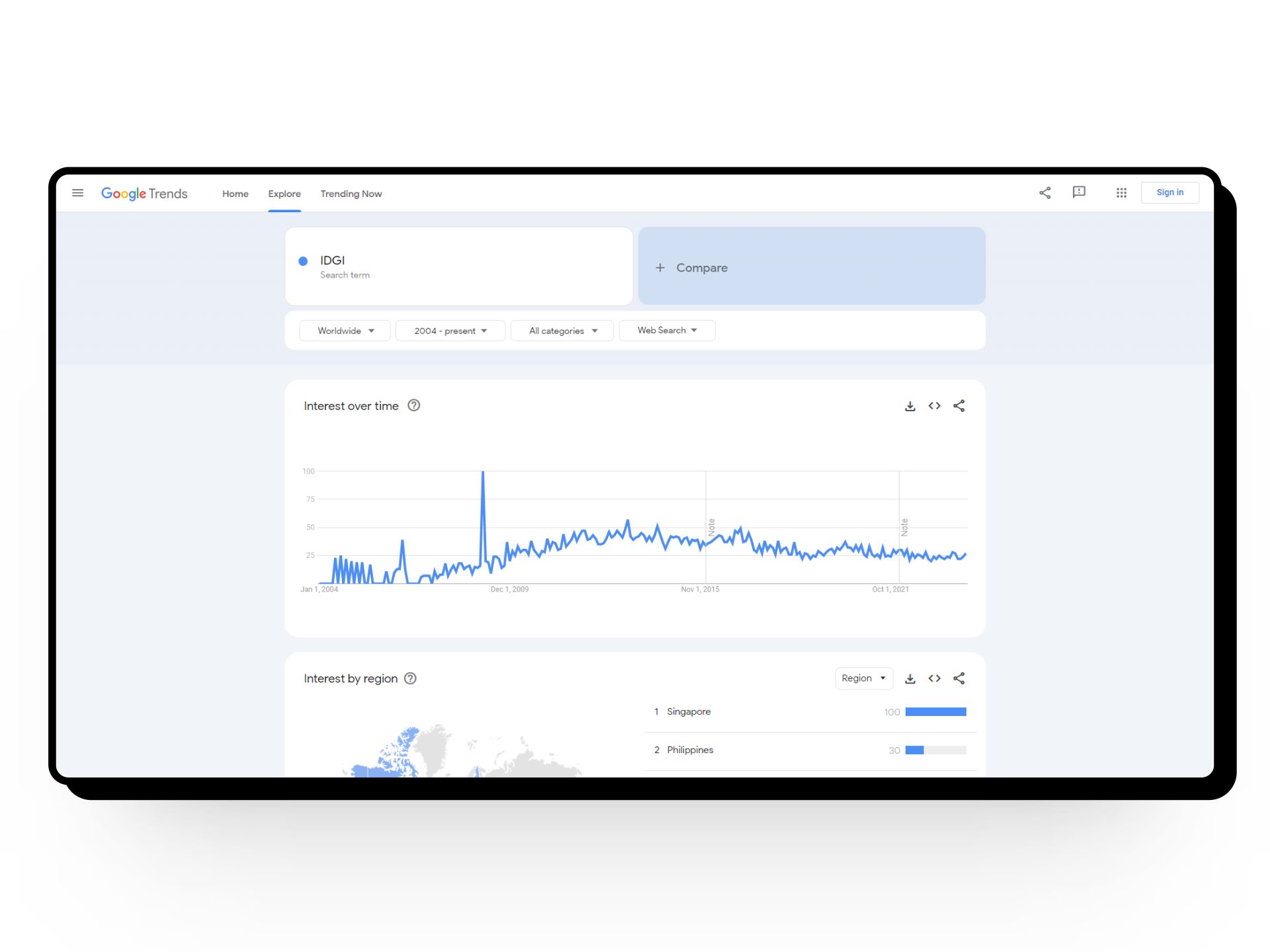Expand the Worldwide location dropdown
1270x952 pixels.
pyautogui.click(x=345, y=331)
